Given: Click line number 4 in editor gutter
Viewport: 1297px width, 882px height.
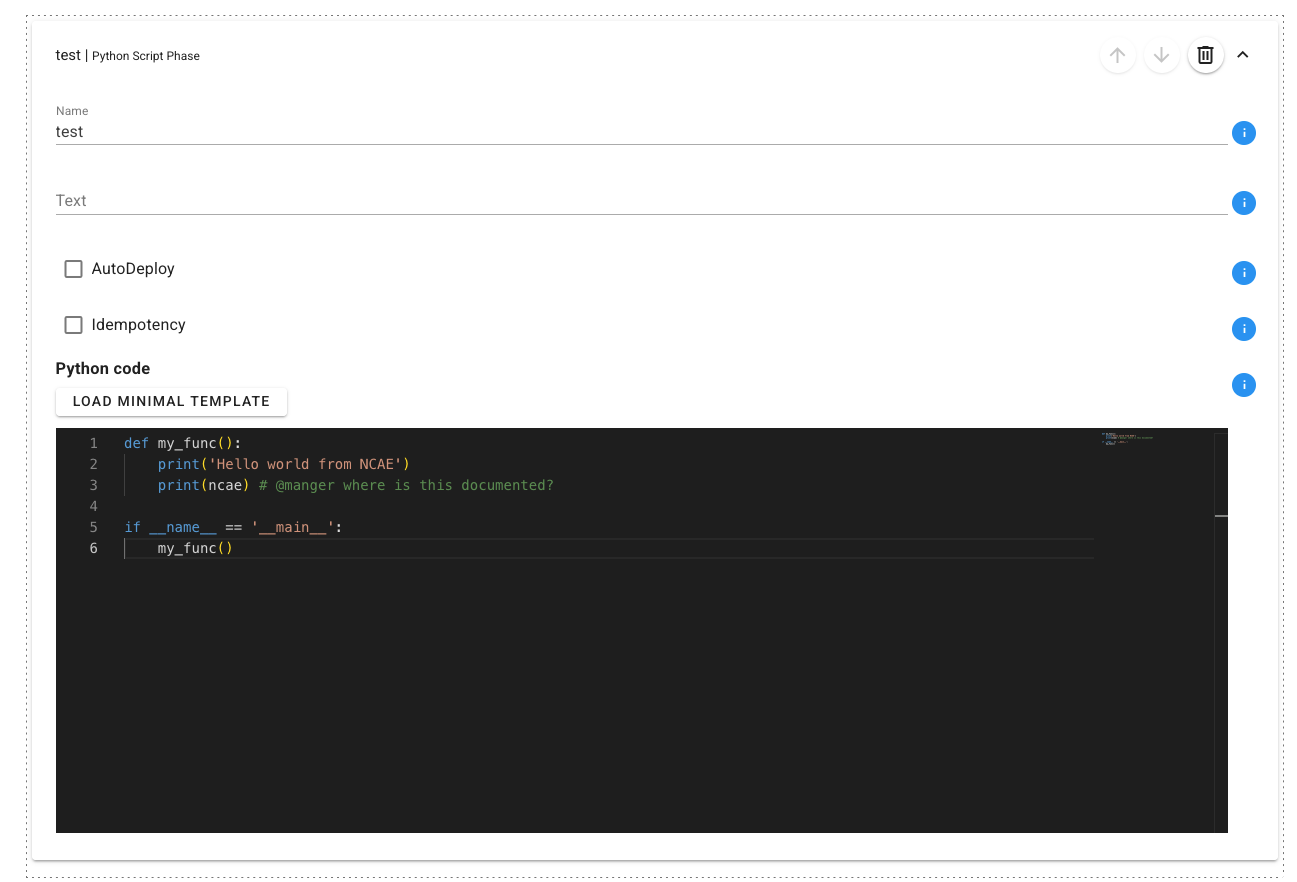Looking at the screenshot, I should [x=93, y=506].
